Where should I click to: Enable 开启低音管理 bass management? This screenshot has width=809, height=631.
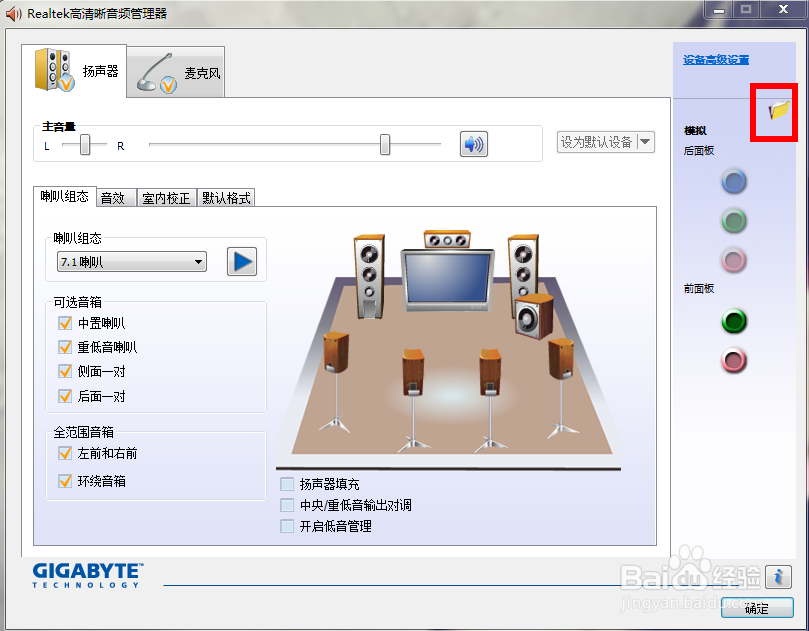pyautogui.click(x=286, y=524)
